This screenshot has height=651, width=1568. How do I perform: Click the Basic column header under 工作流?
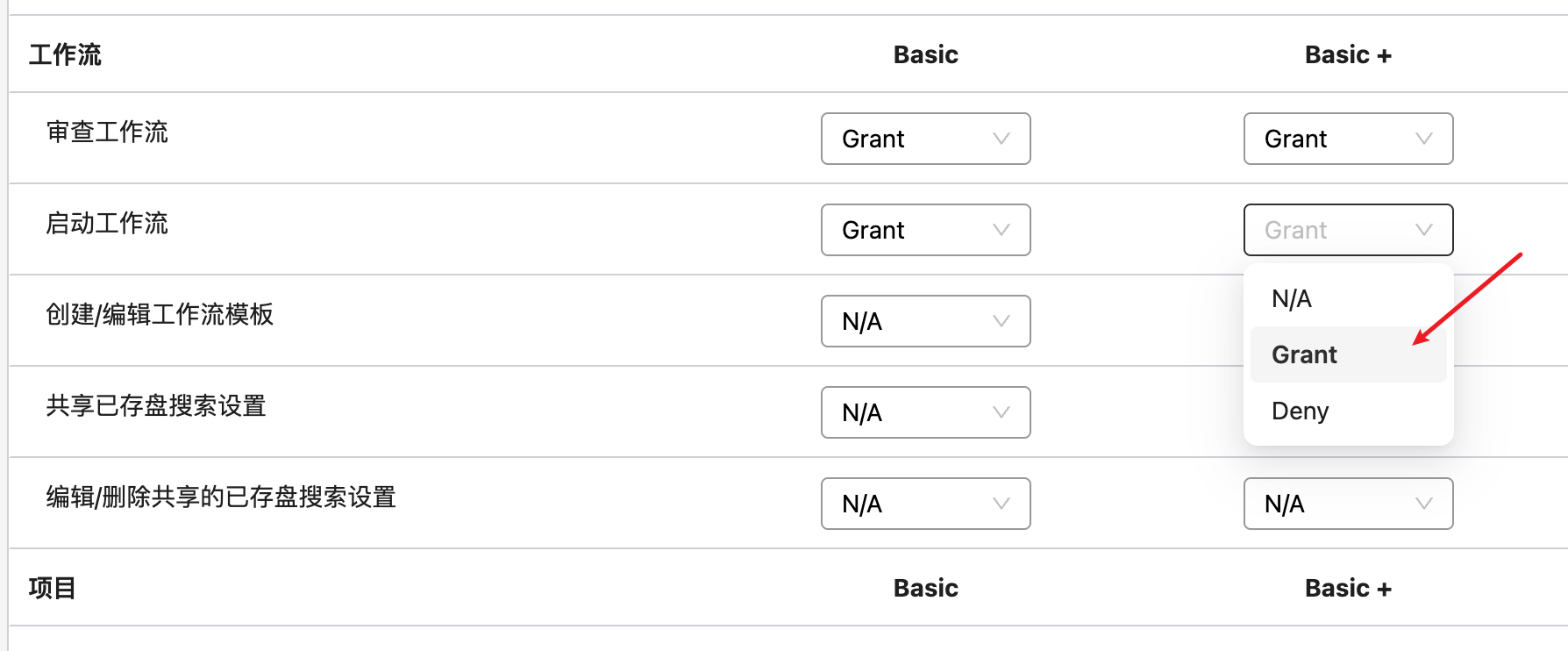click(x=925, y=54)
